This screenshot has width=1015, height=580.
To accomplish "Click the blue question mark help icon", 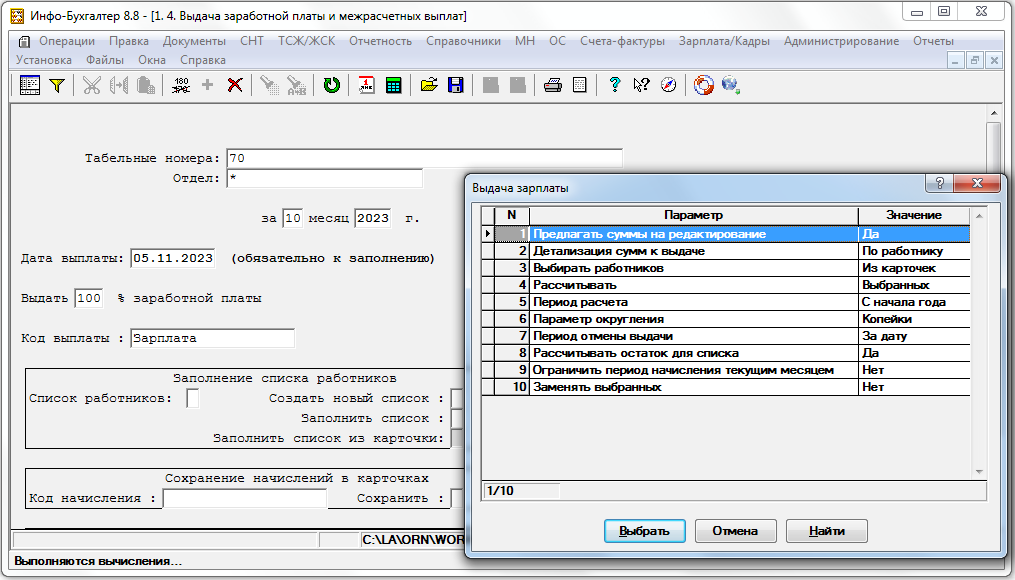I will click(x=614, y=85).
